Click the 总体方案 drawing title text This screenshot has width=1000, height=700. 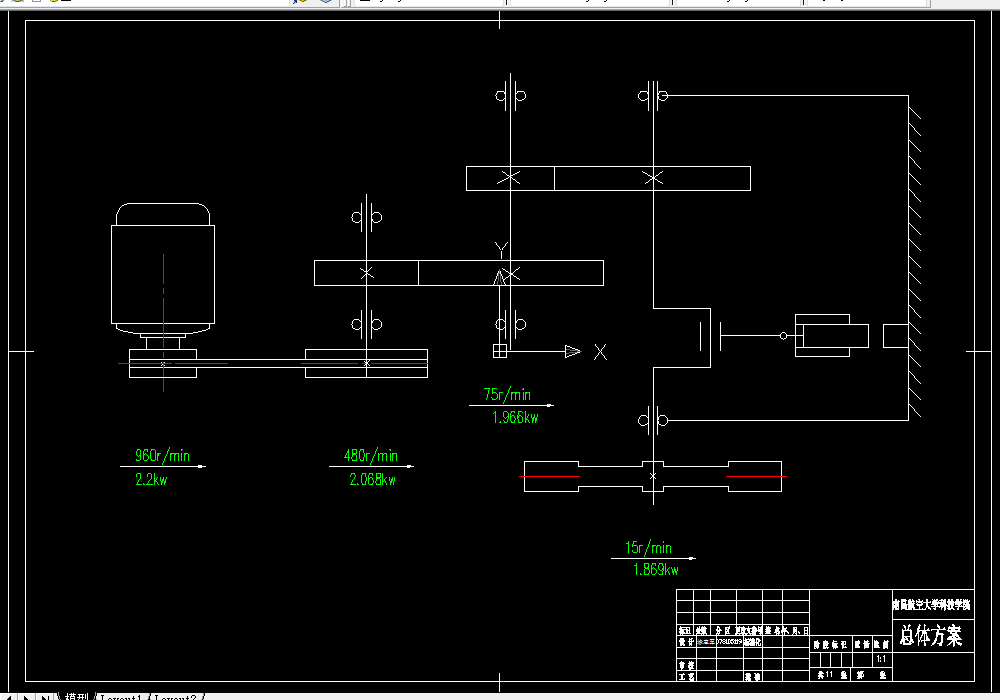pos(931,635)
